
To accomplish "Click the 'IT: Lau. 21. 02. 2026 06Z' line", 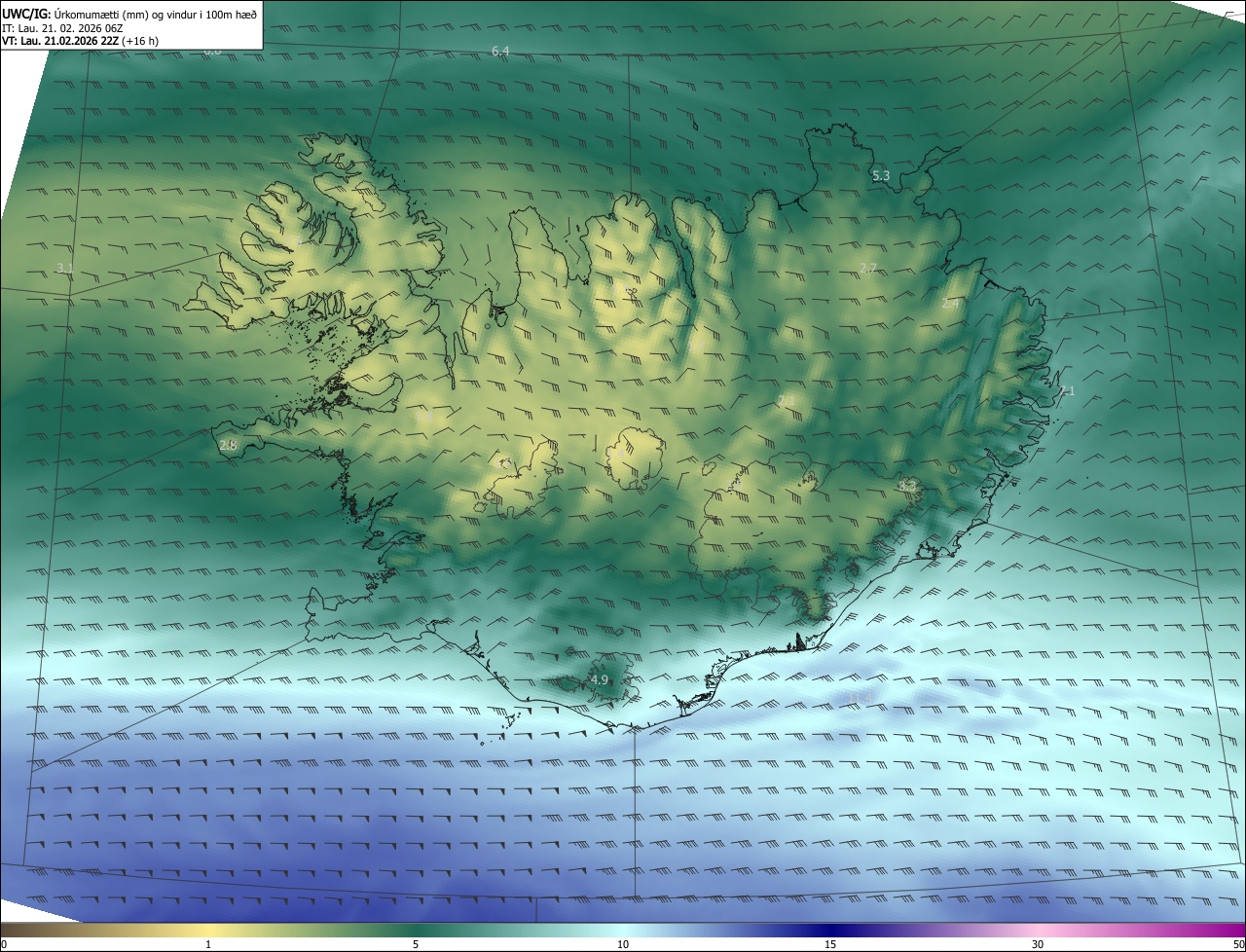I will pos(62,28).
